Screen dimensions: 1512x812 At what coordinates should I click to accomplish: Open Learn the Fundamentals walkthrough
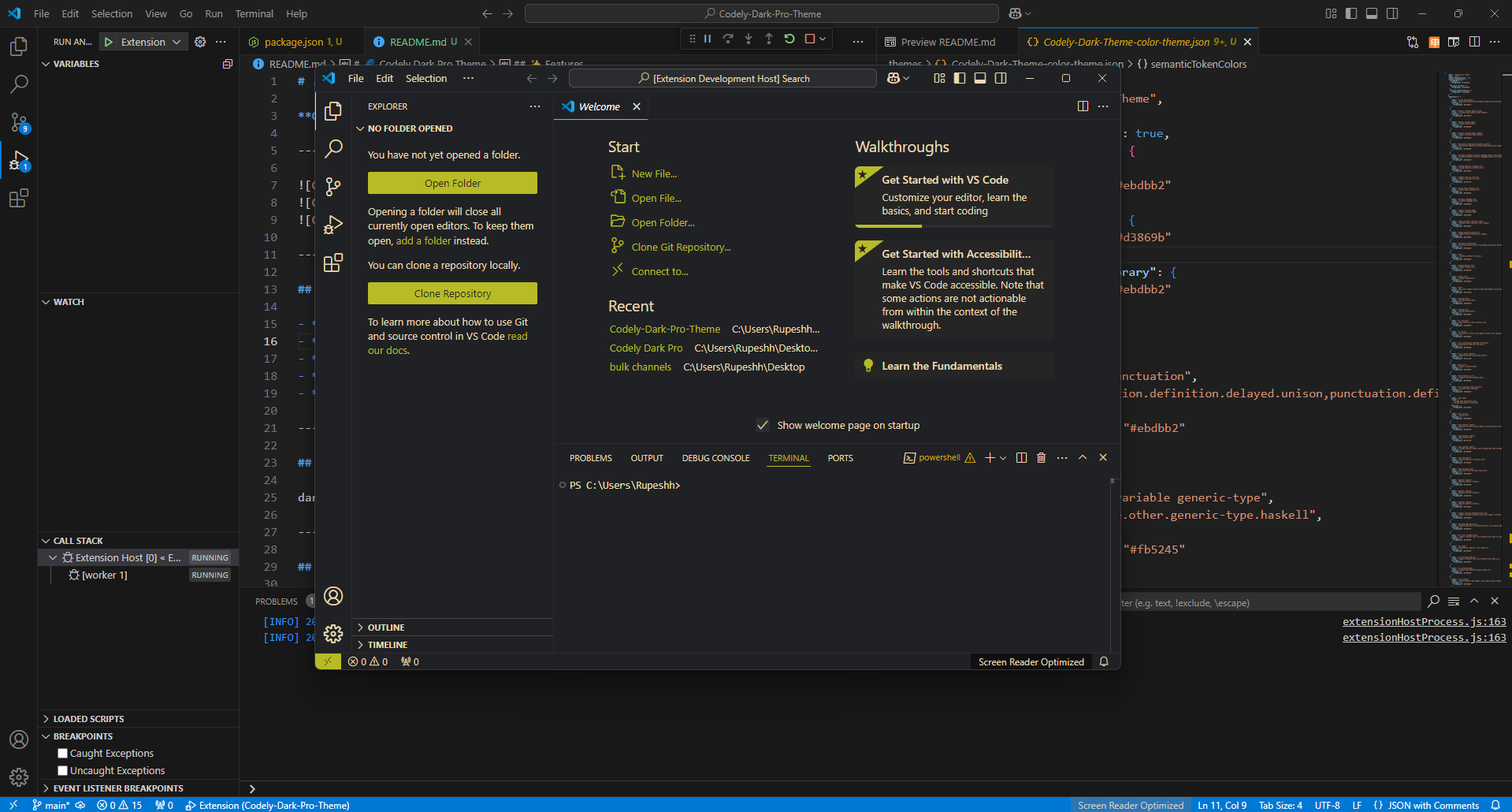point(954,366)
